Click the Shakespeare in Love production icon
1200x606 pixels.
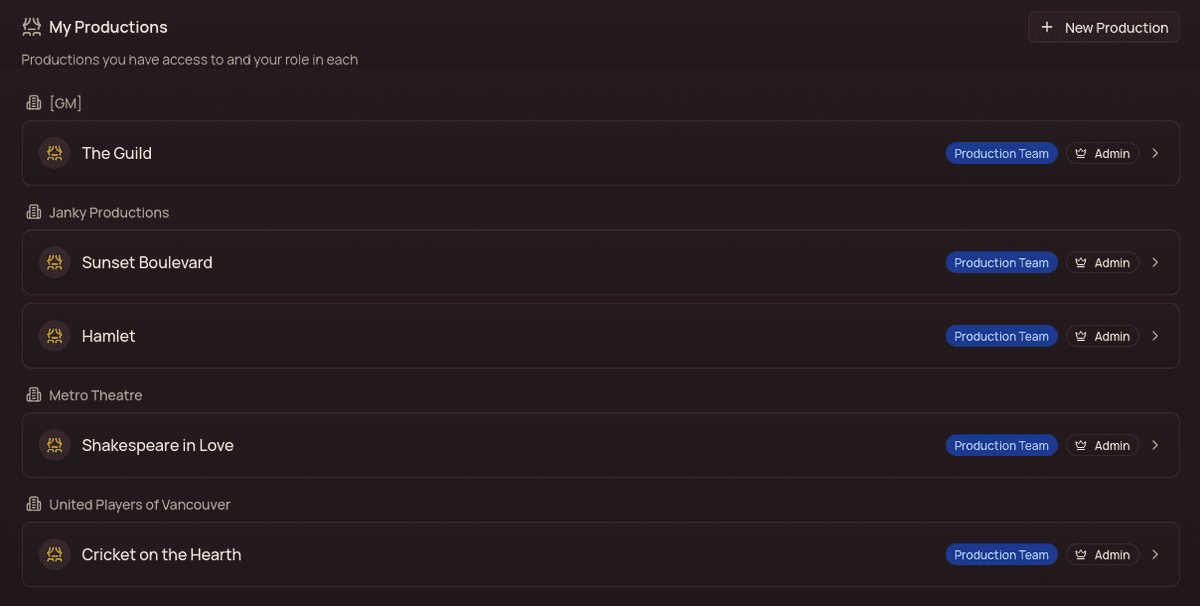tap(54, 445)
